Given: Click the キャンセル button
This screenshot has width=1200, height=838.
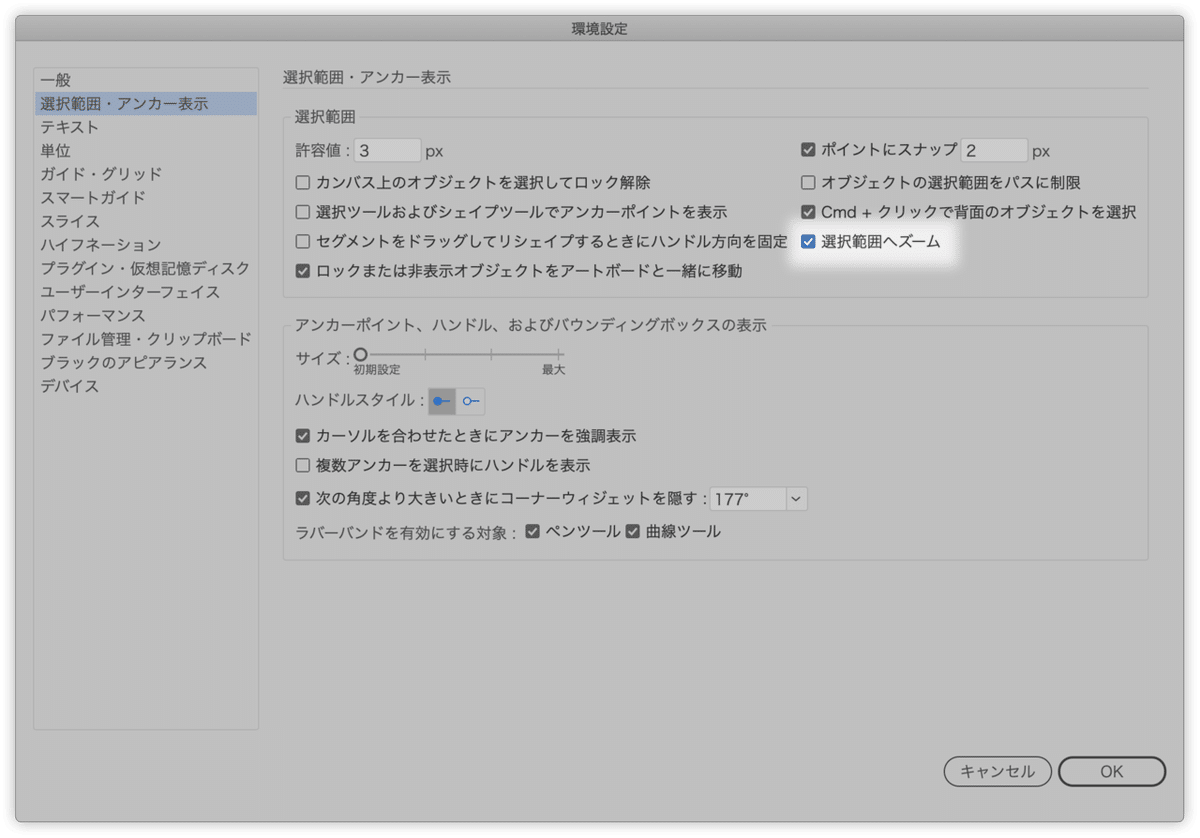Looking at the screenshot, I should click(997, 771).
